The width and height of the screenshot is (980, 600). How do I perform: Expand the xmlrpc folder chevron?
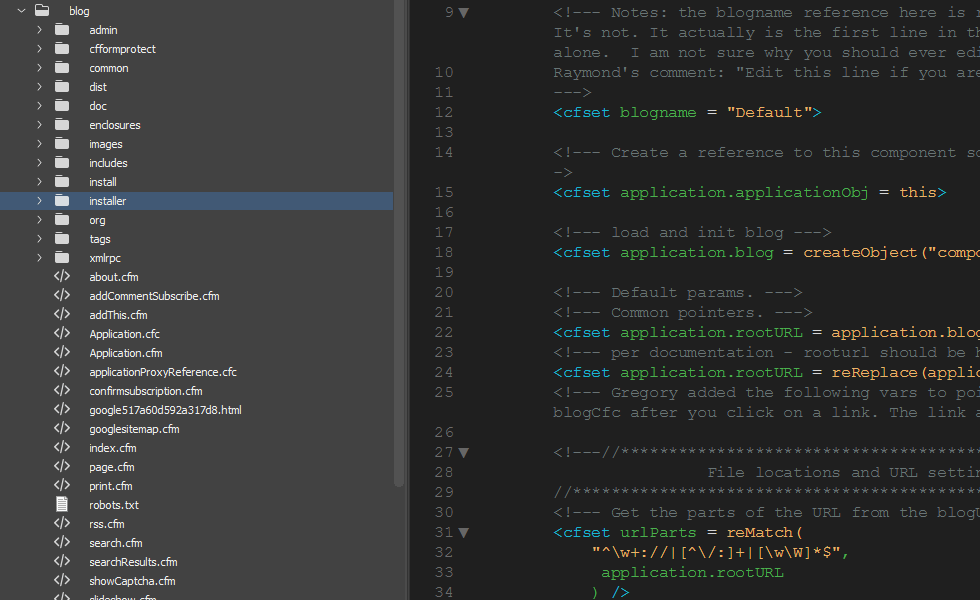(x=39, y=258)
